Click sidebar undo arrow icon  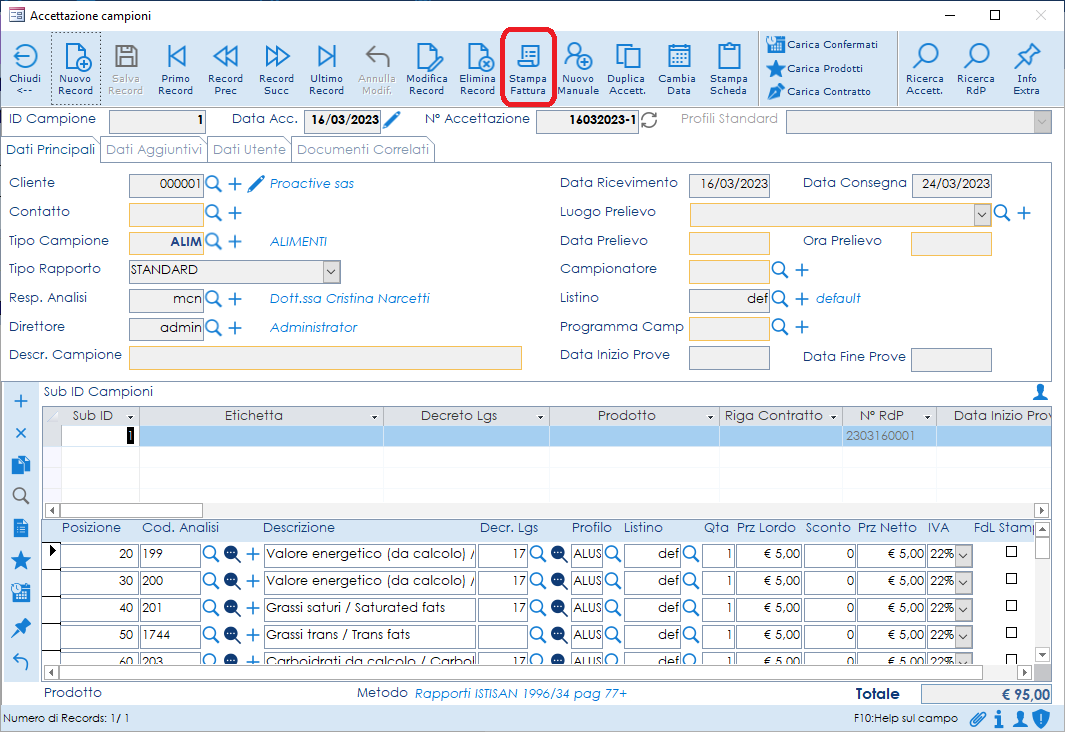[21, 661]
